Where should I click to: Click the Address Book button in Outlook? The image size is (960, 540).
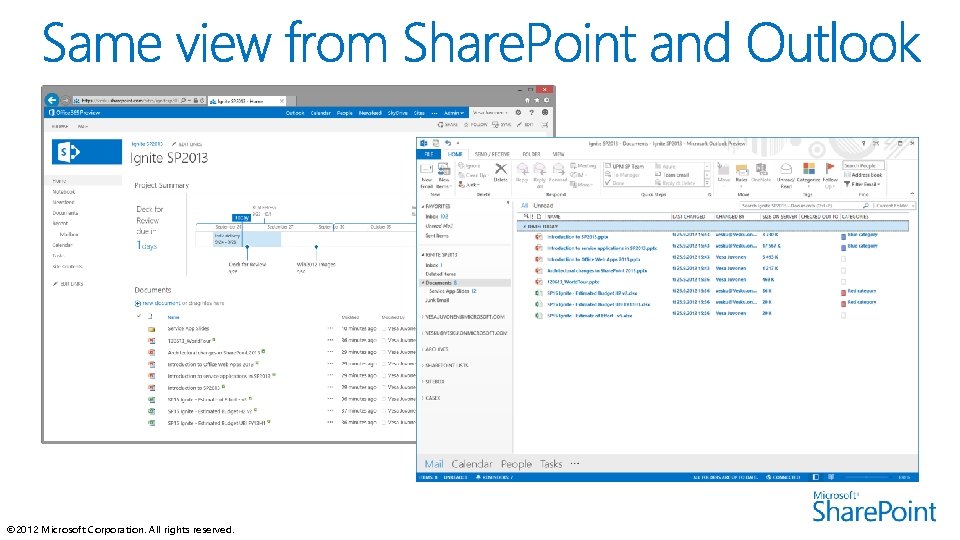[863, 175]
